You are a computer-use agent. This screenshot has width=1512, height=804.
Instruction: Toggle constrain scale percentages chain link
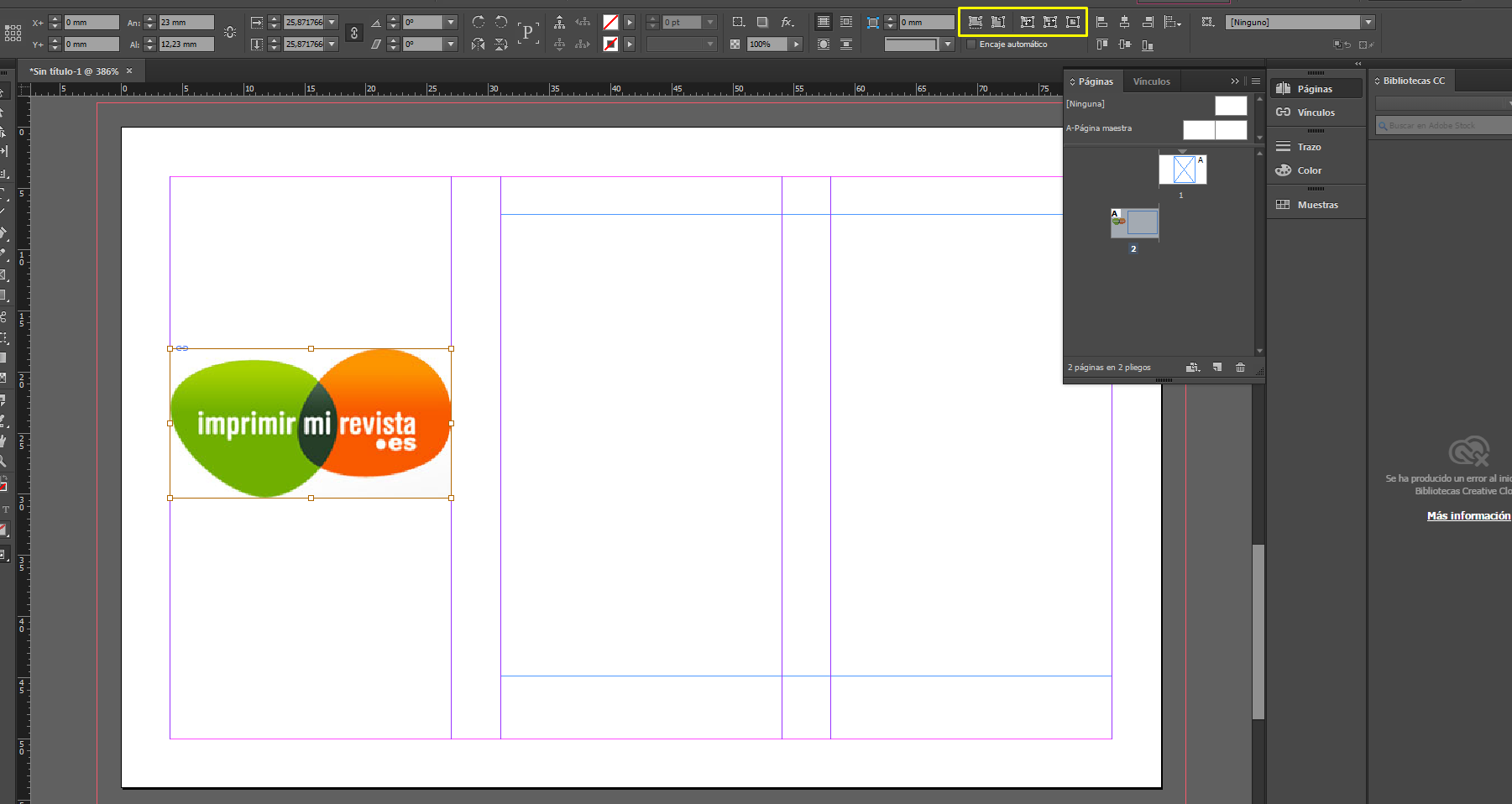click(x=354, y=33)
